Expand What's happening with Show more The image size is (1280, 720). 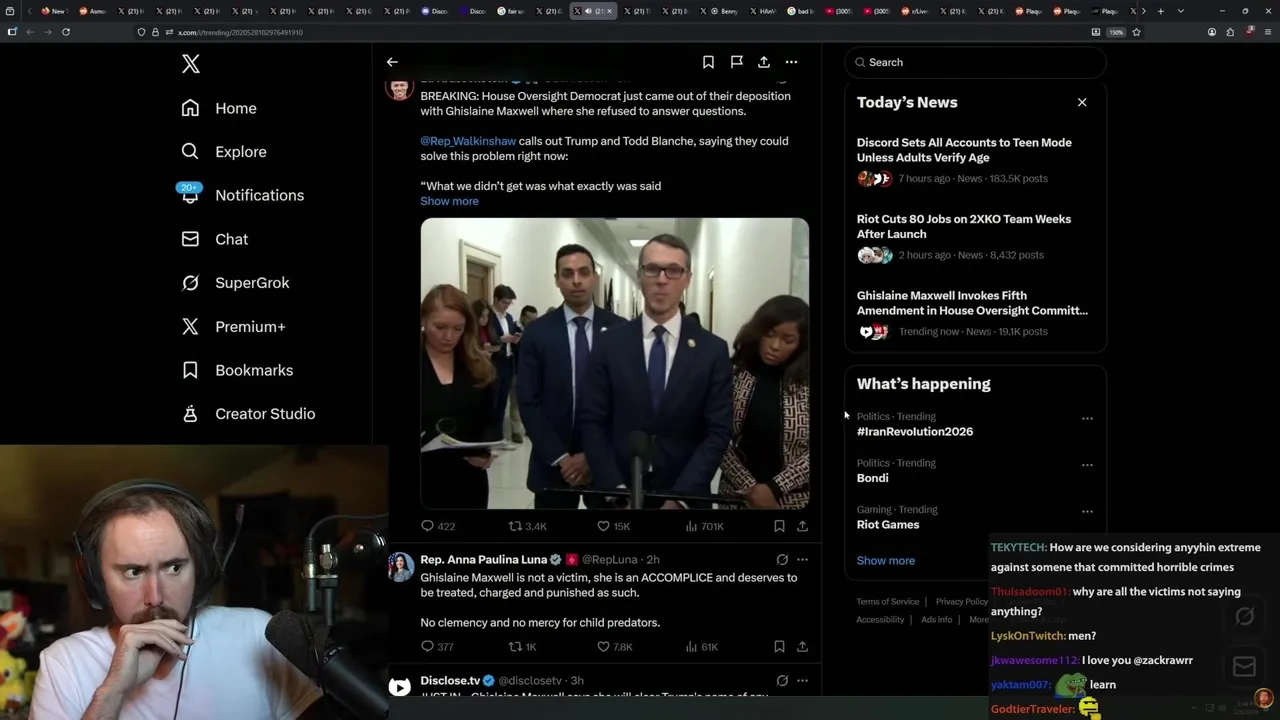[x=885, y=561]
